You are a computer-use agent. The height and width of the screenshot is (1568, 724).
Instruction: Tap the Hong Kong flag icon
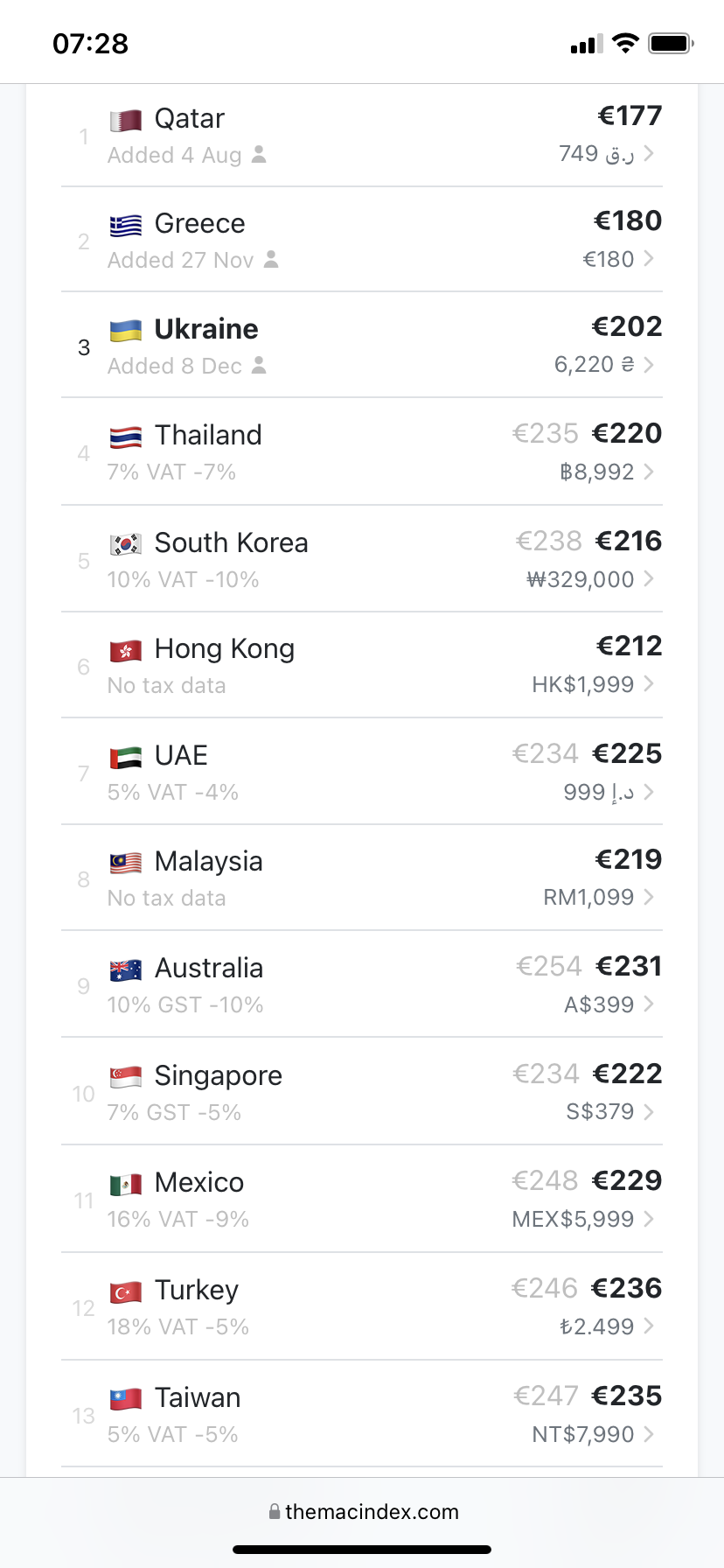126,650
